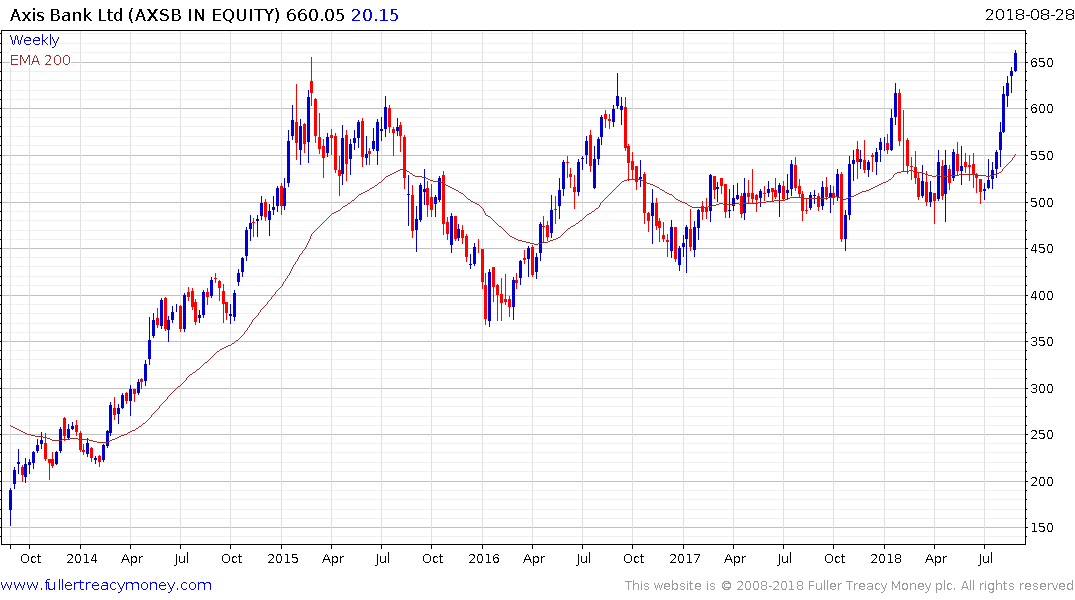The width and height of the screenshot is (1075, 600).
Task: Click the 650 price axis label
Action: pos(1041,62)
